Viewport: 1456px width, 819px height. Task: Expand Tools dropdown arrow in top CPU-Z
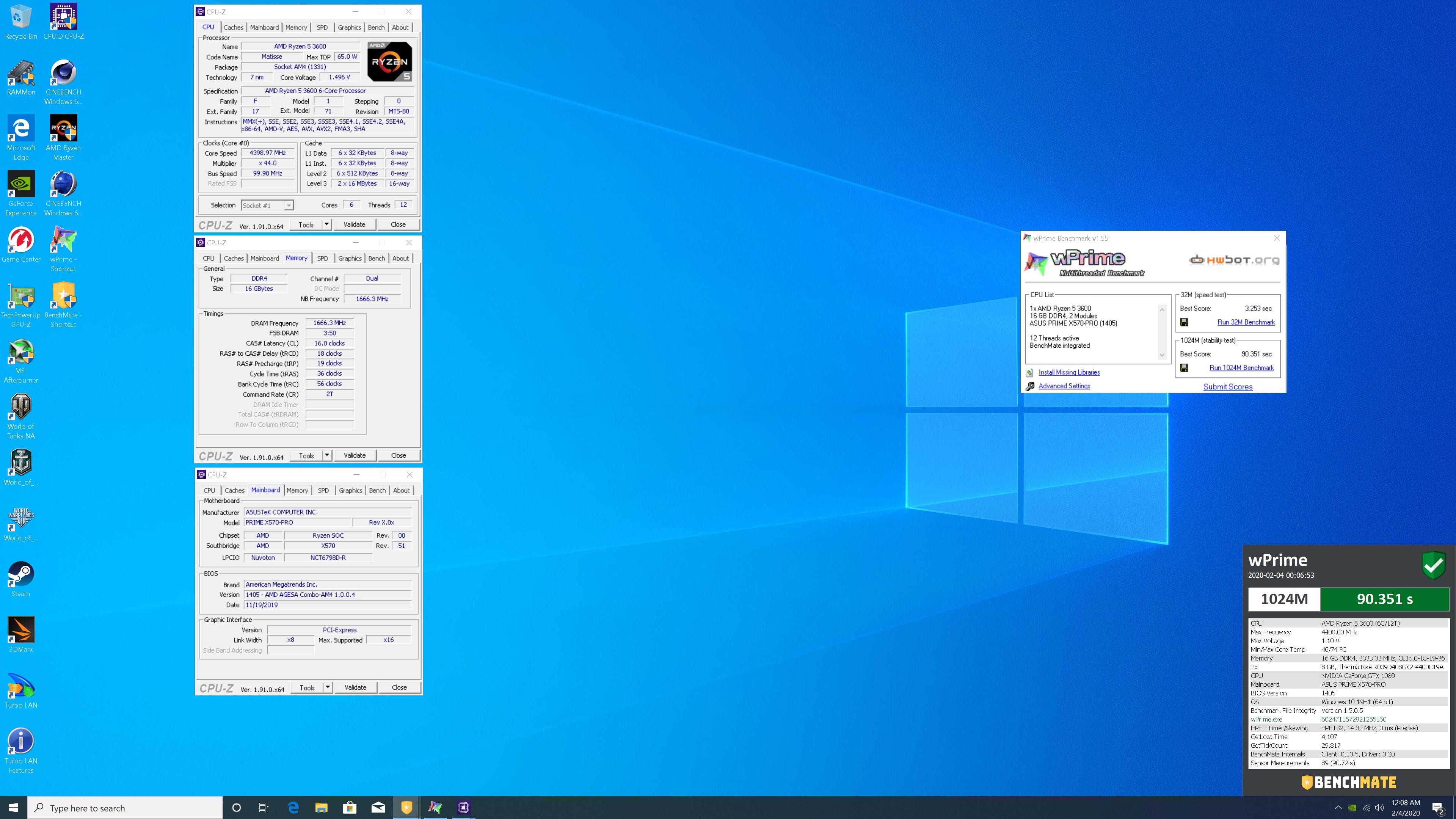327,224
